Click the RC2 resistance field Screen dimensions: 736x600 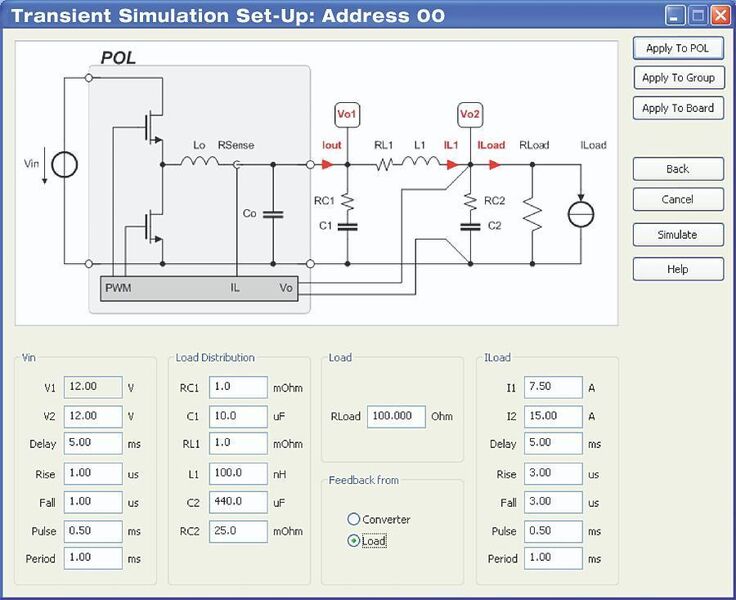coord(238,531)
